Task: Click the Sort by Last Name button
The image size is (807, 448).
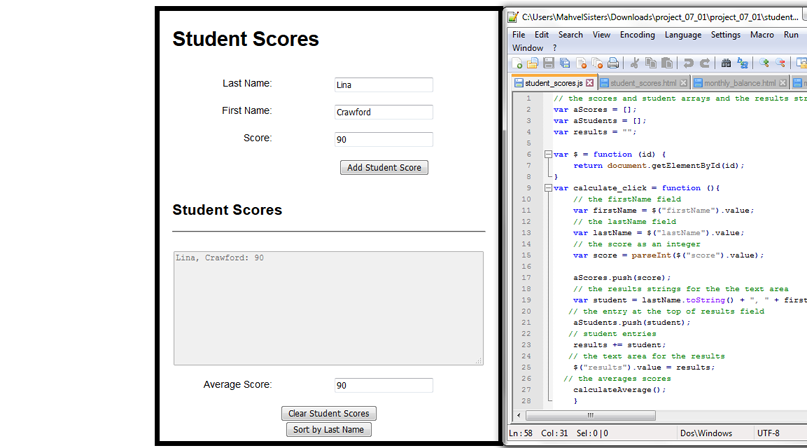Action: tap(329, 430)
